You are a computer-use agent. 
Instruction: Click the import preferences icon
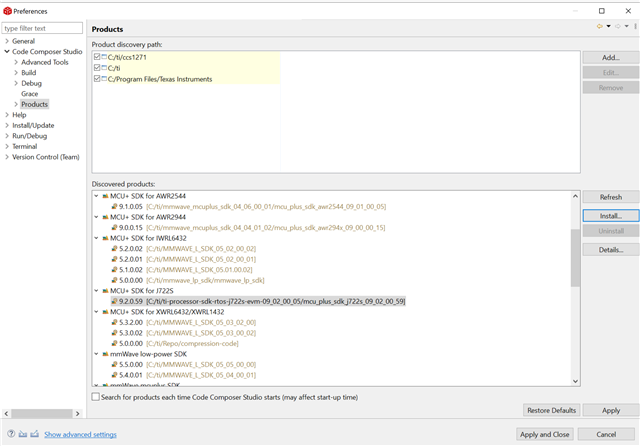click(x=21, y=434)
